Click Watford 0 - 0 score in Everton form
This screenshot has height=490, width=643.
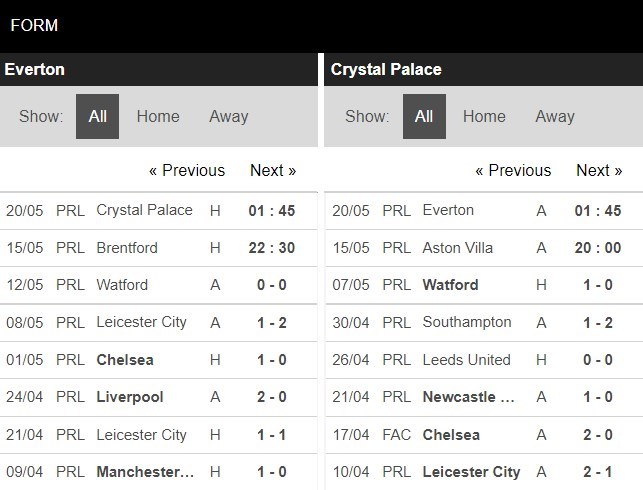pyautogui.click(x=272, y=285)
